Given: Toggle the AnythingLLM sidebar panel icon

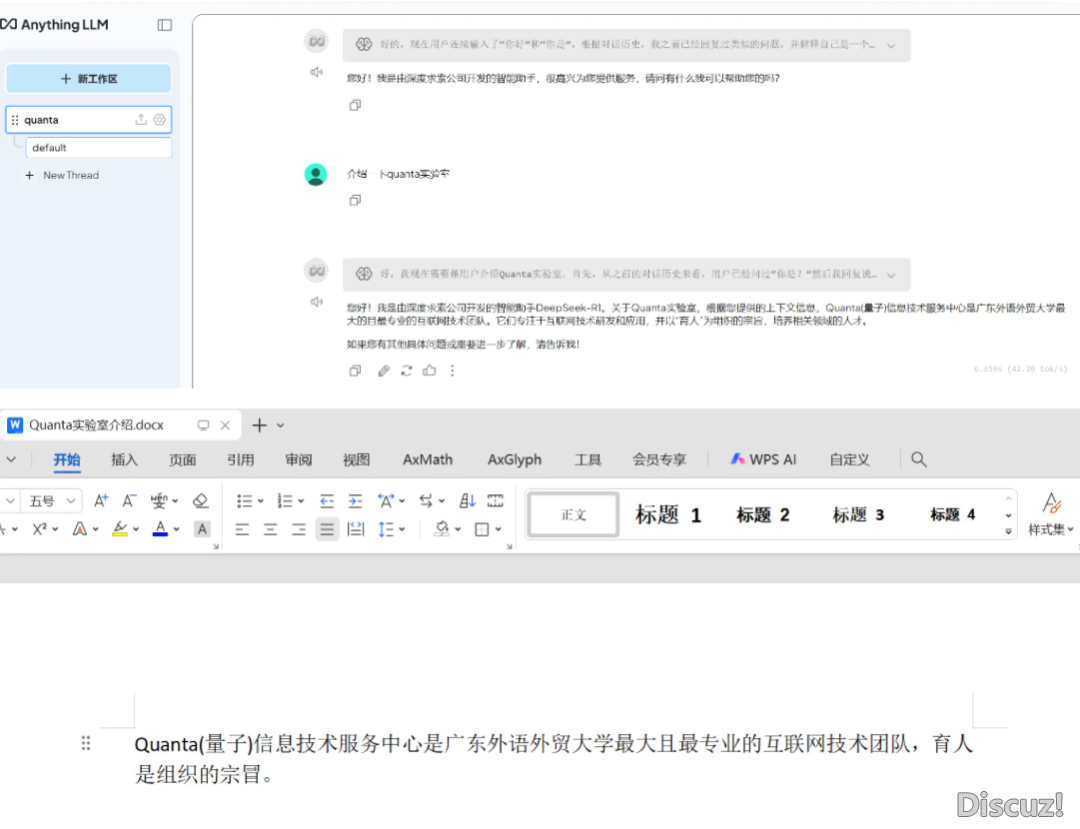Looking at the screenshot, I should (165, 25).
